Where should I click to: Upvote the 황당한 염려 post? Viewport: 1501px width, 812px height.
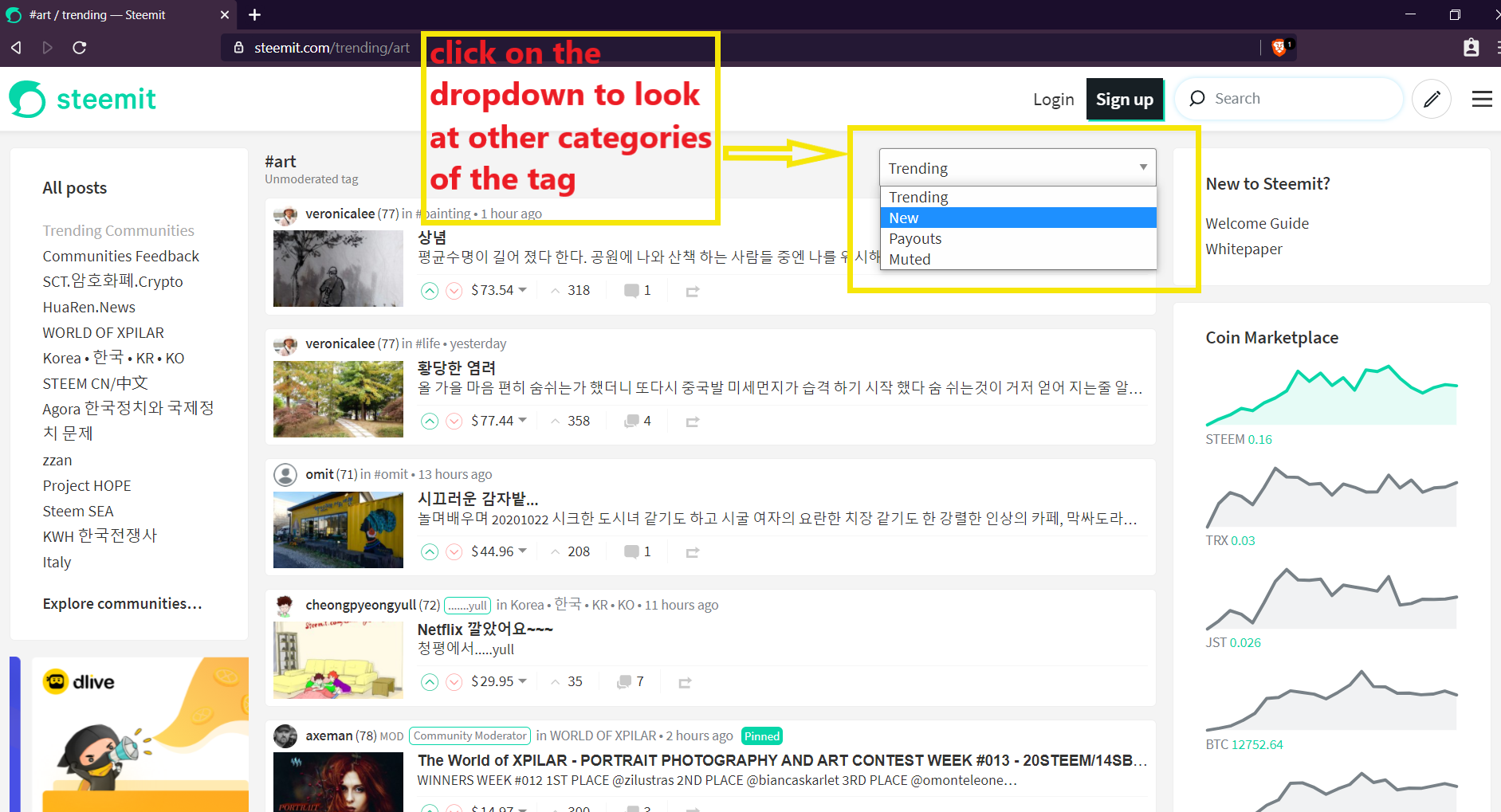click(x=430, y=422)
